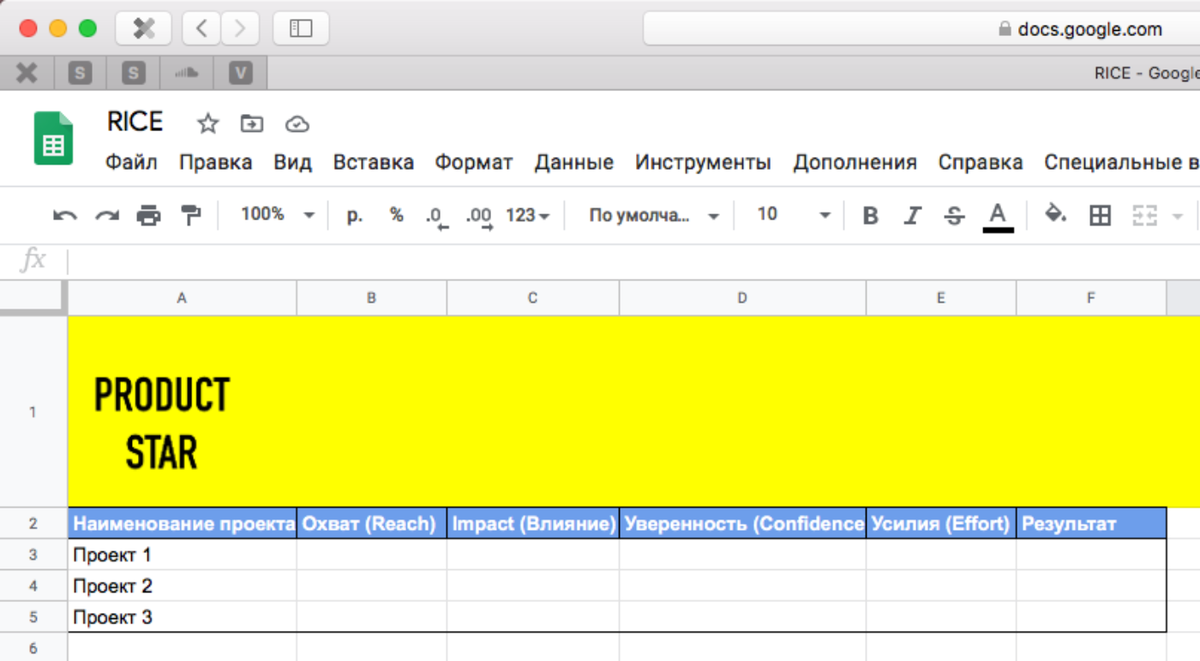
Task: Select the Проект 3 cell
Action: [182, 617]
